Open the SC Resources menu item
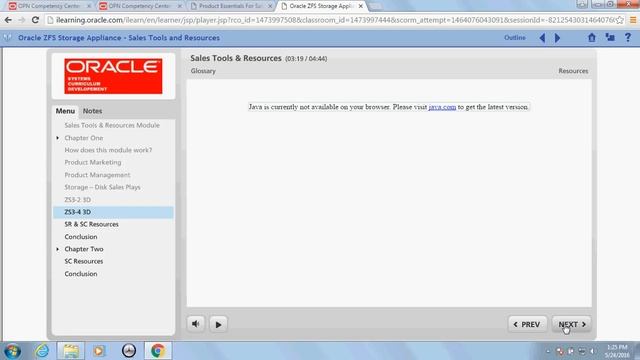Image resolution: width=640 pixels, height=360 pixels. tap(84, 261)
